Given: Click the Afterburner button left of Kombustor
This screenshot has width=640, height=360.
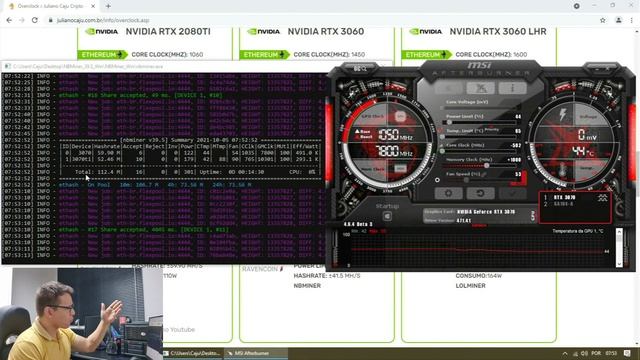Looking at the screenshot, I should tap(448, 88).
